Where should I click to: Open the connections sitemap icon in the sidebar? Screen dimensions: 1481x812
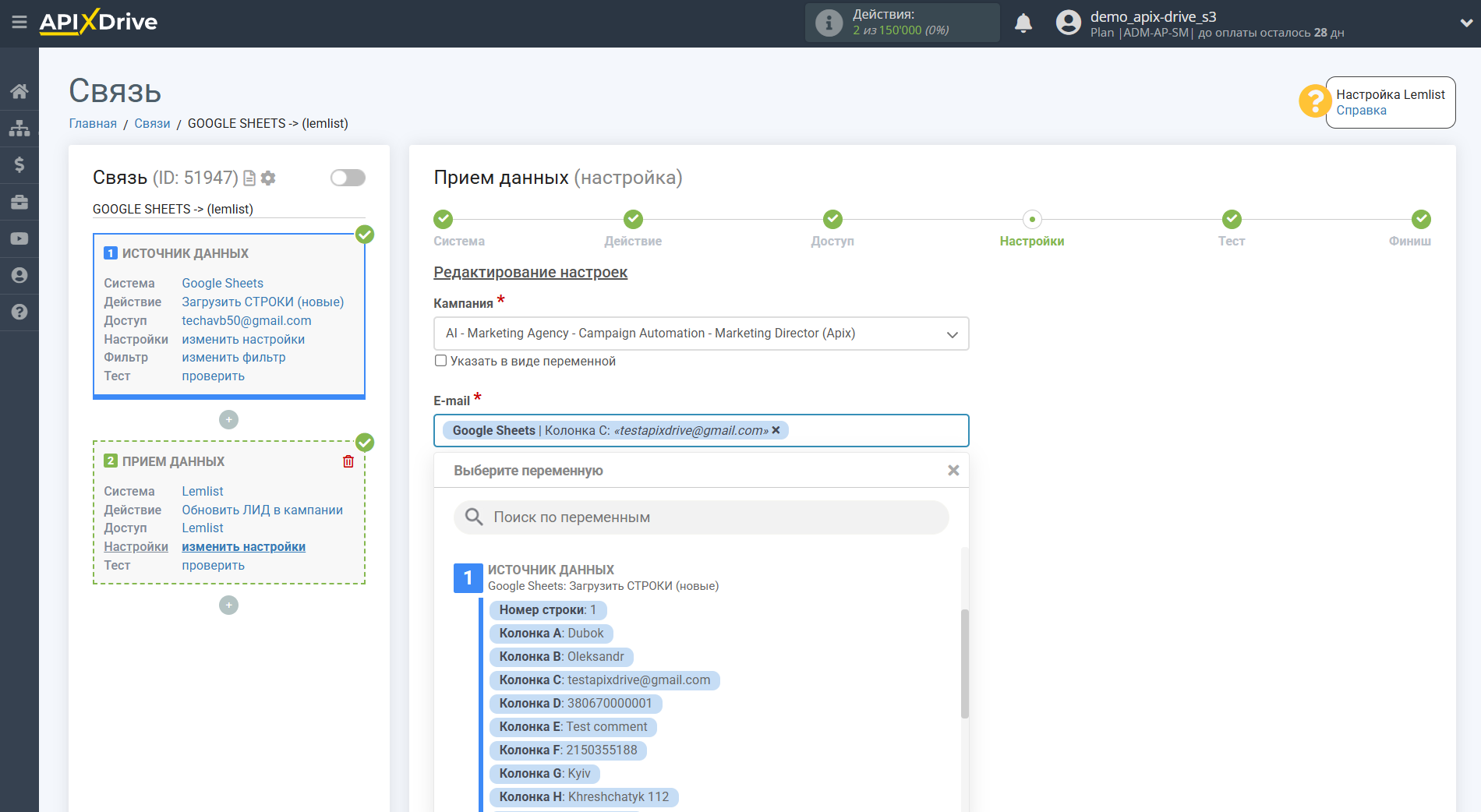pyautogui.click(x=19, y=128)
